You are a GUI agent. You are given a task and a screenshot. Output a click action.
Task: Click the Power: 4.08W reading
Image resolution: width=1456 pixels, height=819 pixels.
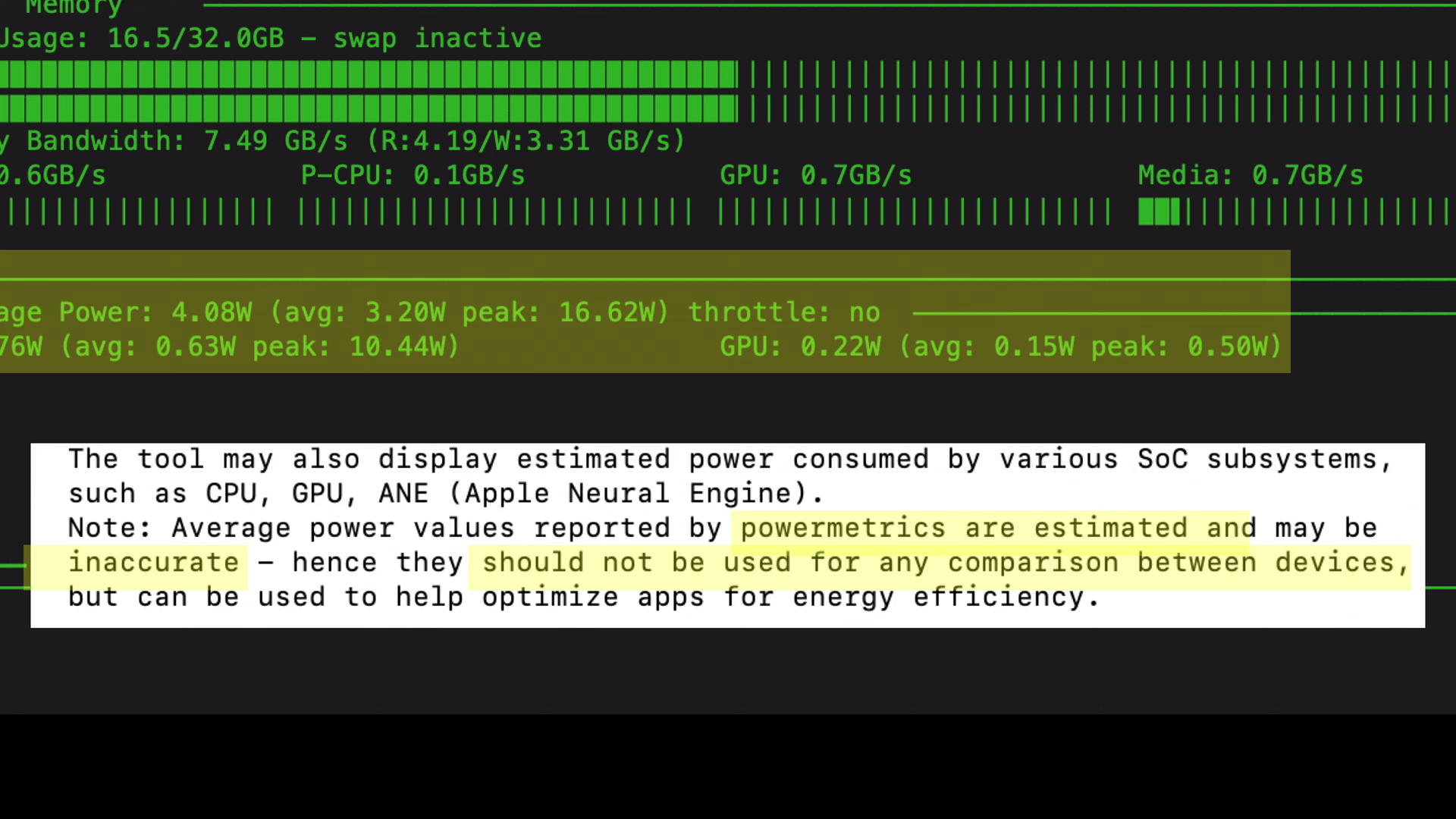(x=155, y=312)
